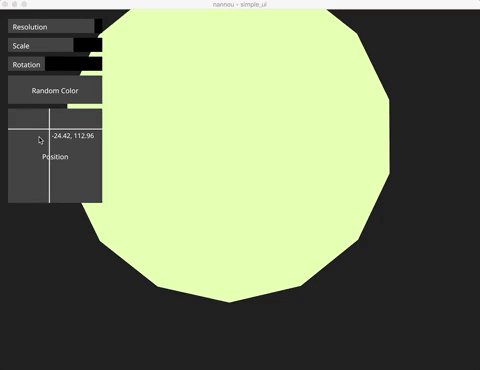Click the vertical crosshair line below Position label
Screen dimensions: 480x370
click(x=49, y=182)
